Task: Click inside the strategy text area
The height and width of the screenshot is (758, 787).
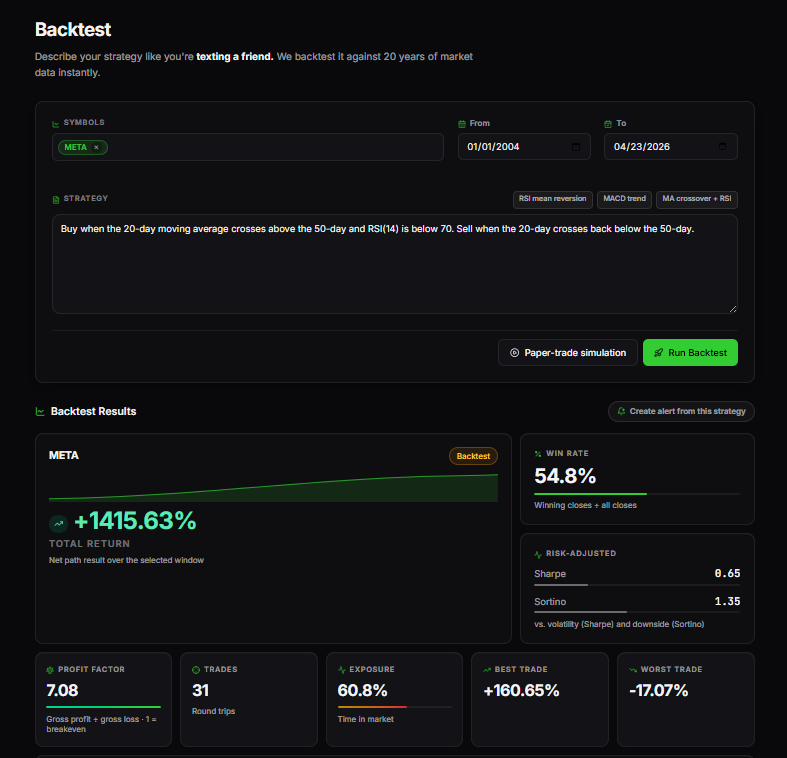Action: coord(395,264)
